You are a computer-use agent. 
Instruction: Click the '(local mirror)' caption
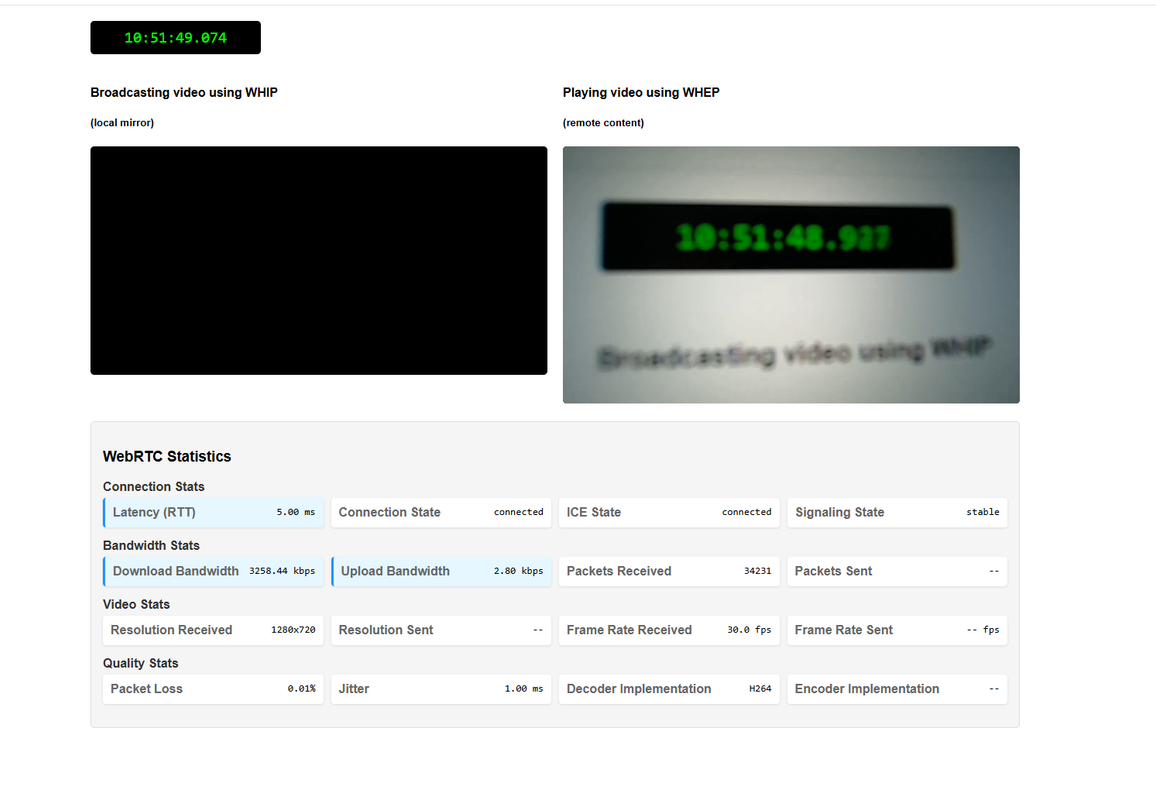tap(122, 122)
